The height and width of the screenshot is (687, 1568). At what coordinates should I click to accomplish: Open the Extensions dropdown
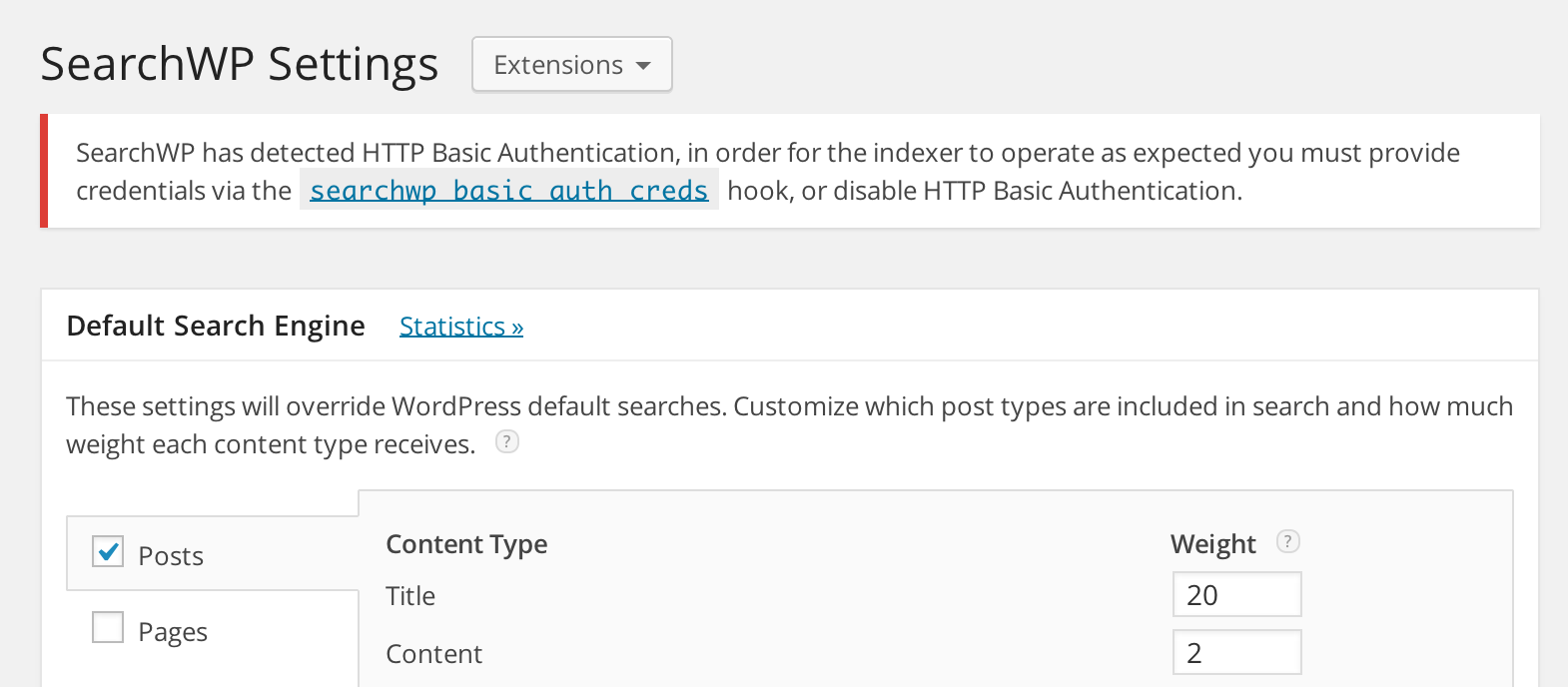pyautogui.click(x=572, y=65)
